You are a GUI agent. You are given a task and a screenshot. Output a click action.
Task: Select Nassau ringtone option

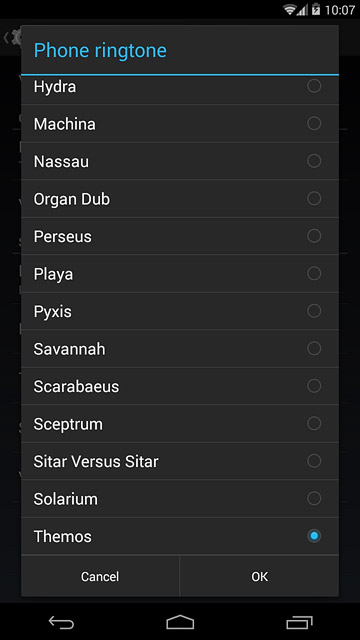click(180, 161)
